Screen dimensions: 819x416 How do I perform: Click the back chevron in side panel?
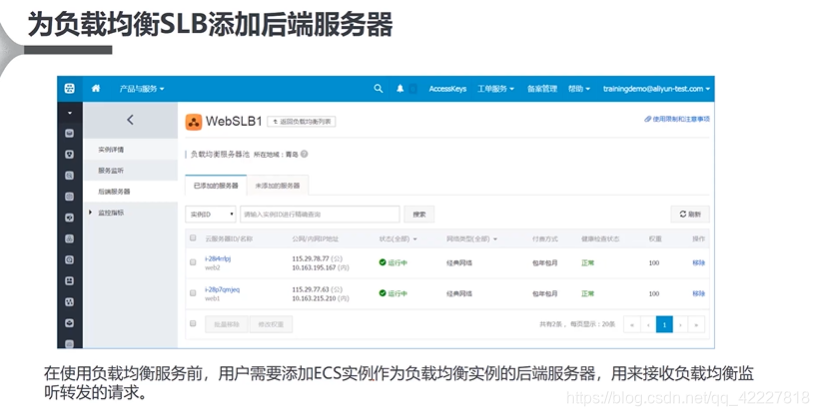130,120
